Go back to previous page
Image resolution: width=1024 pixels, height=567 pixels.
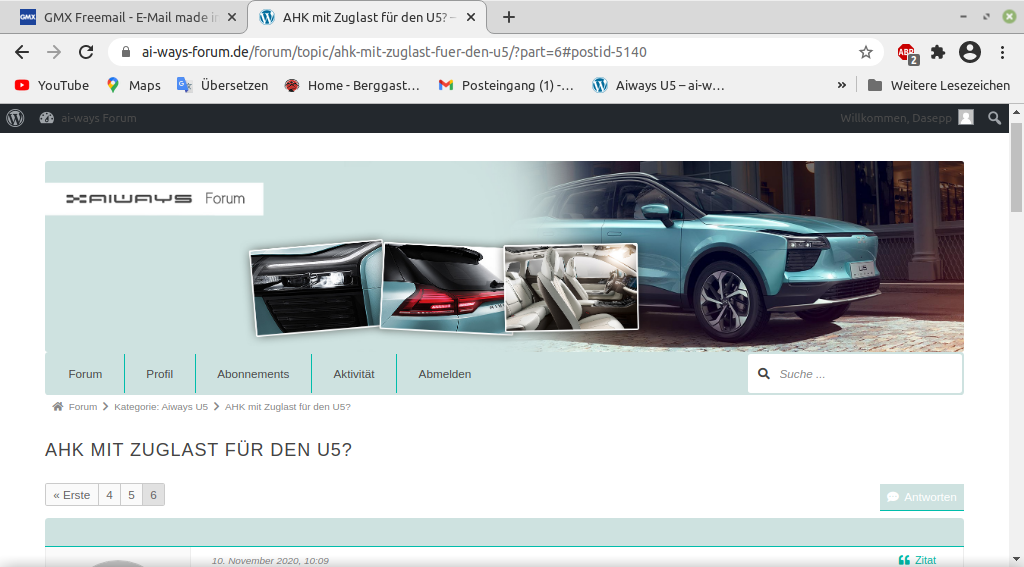(22, 52)
